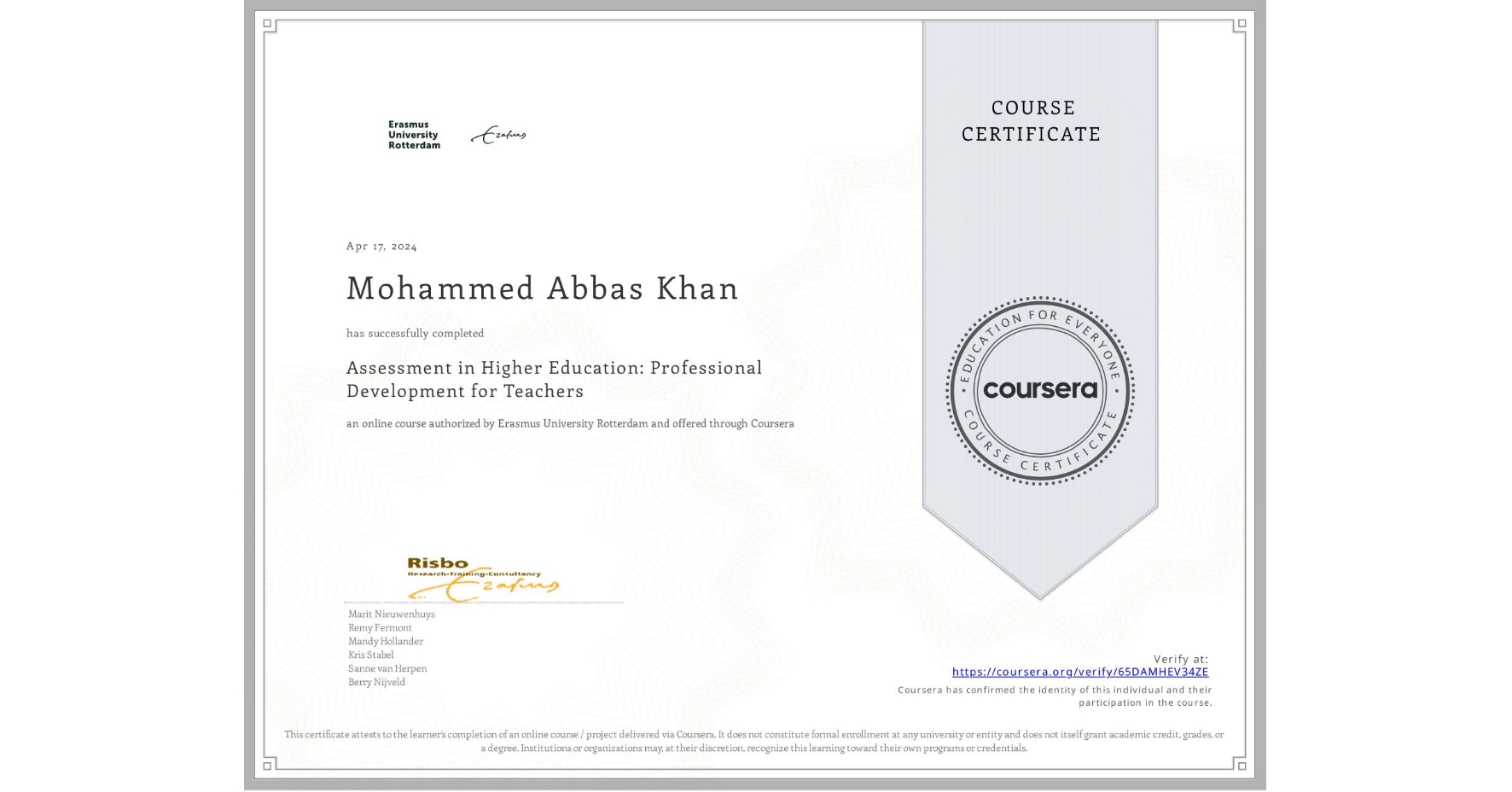Click instructor name "Marit Nieuwenhuys"
1512x792 pixels.
(x=392, y=614)
